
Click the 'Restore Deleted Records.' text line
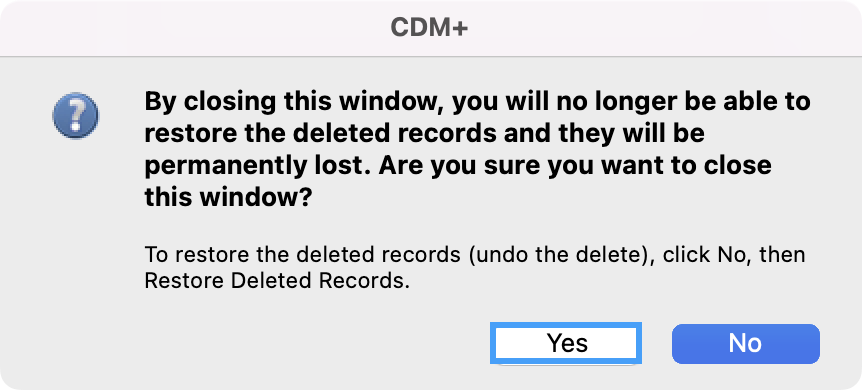(277, 281)
